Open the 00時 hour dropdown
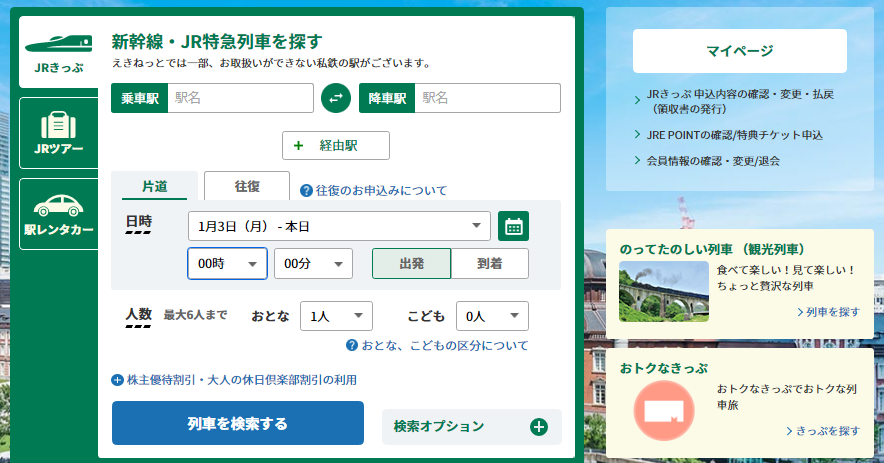 tap(227, 263)
